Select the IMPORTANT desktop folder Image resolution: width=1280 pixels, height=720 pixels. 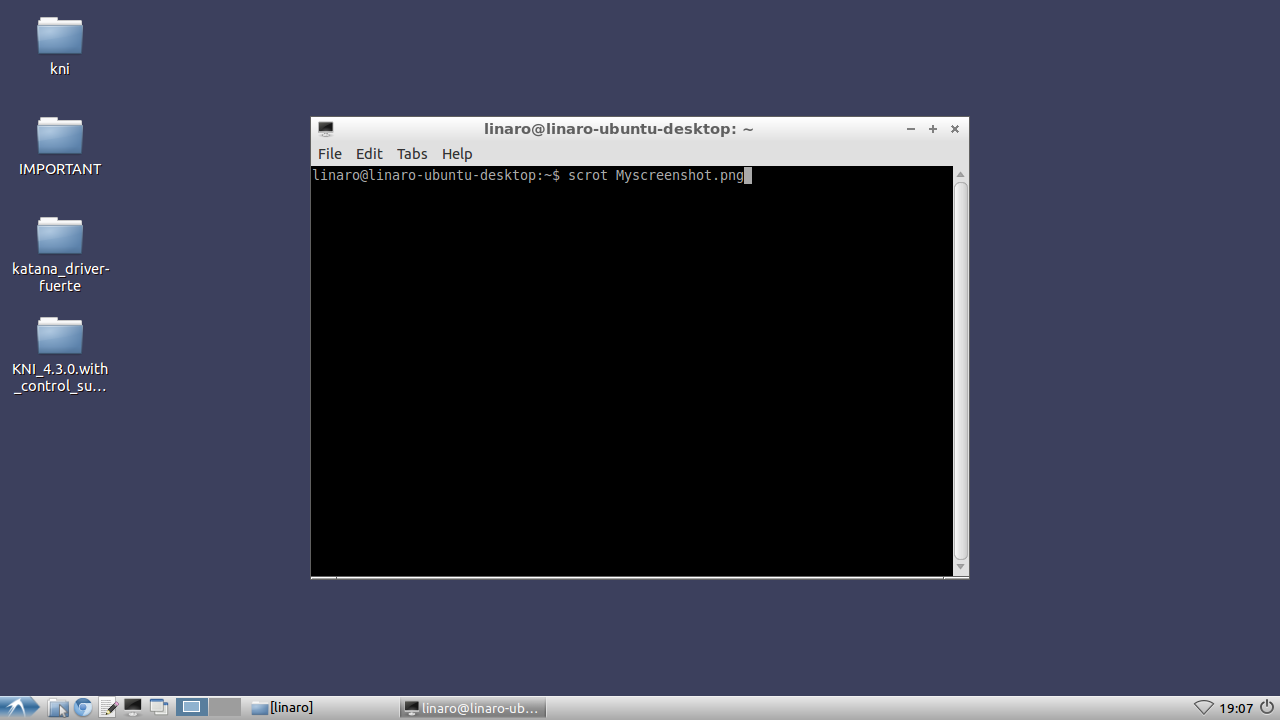coord(60,146)
